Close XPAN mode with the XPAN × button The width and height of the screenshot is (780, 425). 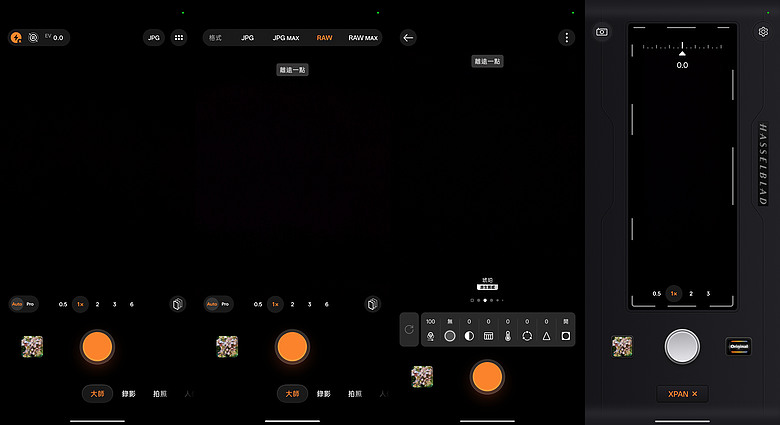tap(682, 394)
